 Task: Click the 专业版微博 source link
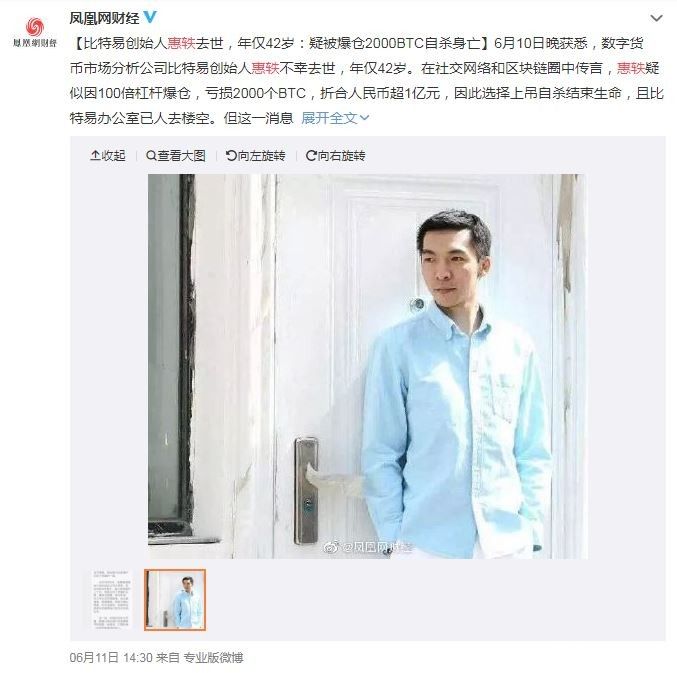(213, 657)
